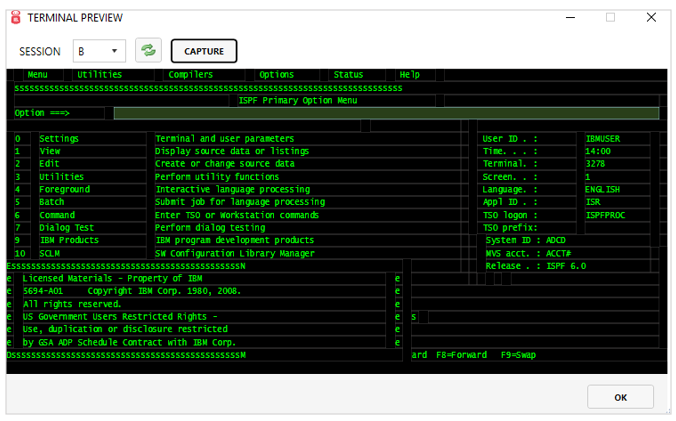Screen dimensions: 676x421
Task: Click 'Interactive language processing' text
Action: pyautogui.click(x=233, y=189)
